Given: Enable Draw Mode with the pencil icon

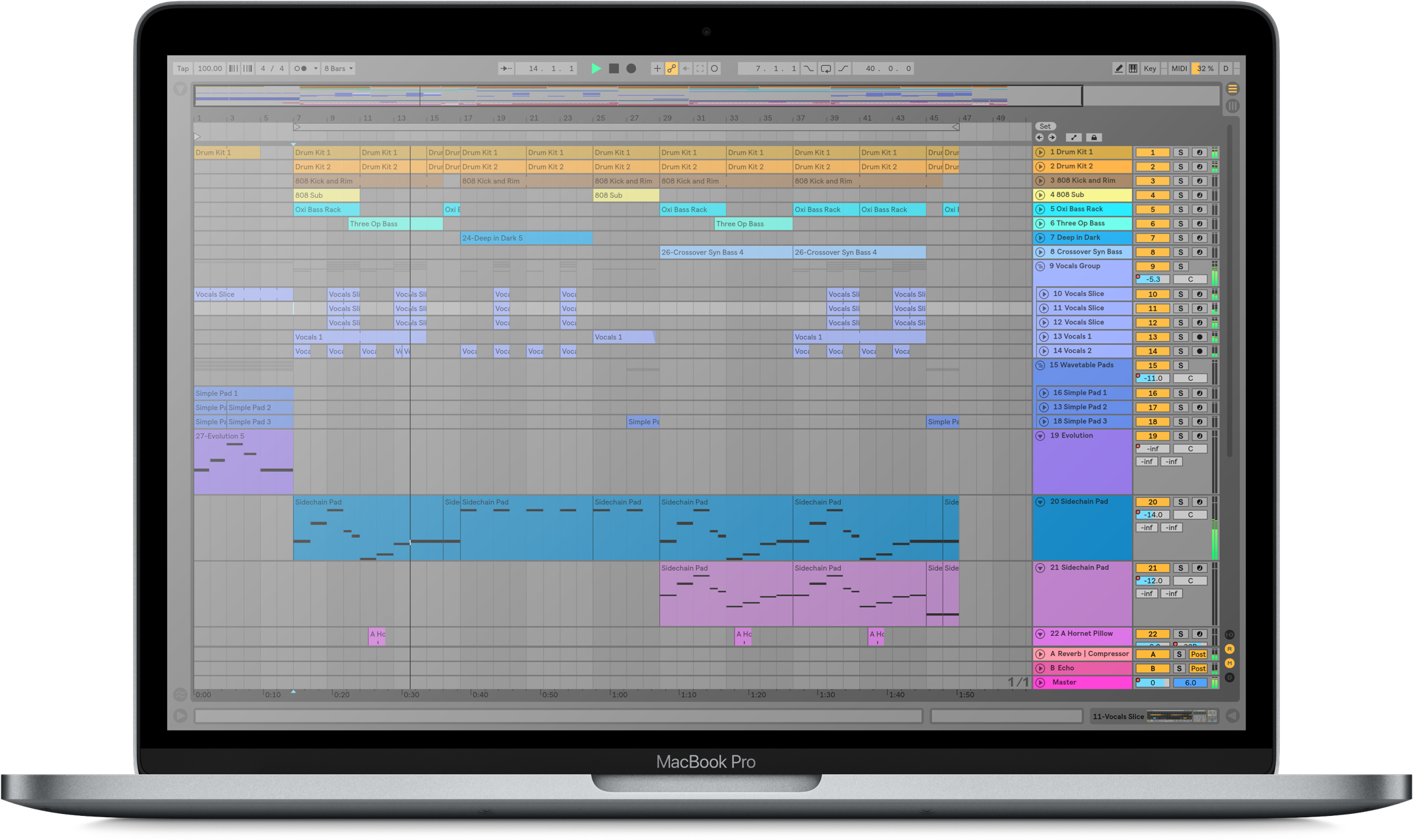Looking at the screenshot, I should (x=1118, y=68).
